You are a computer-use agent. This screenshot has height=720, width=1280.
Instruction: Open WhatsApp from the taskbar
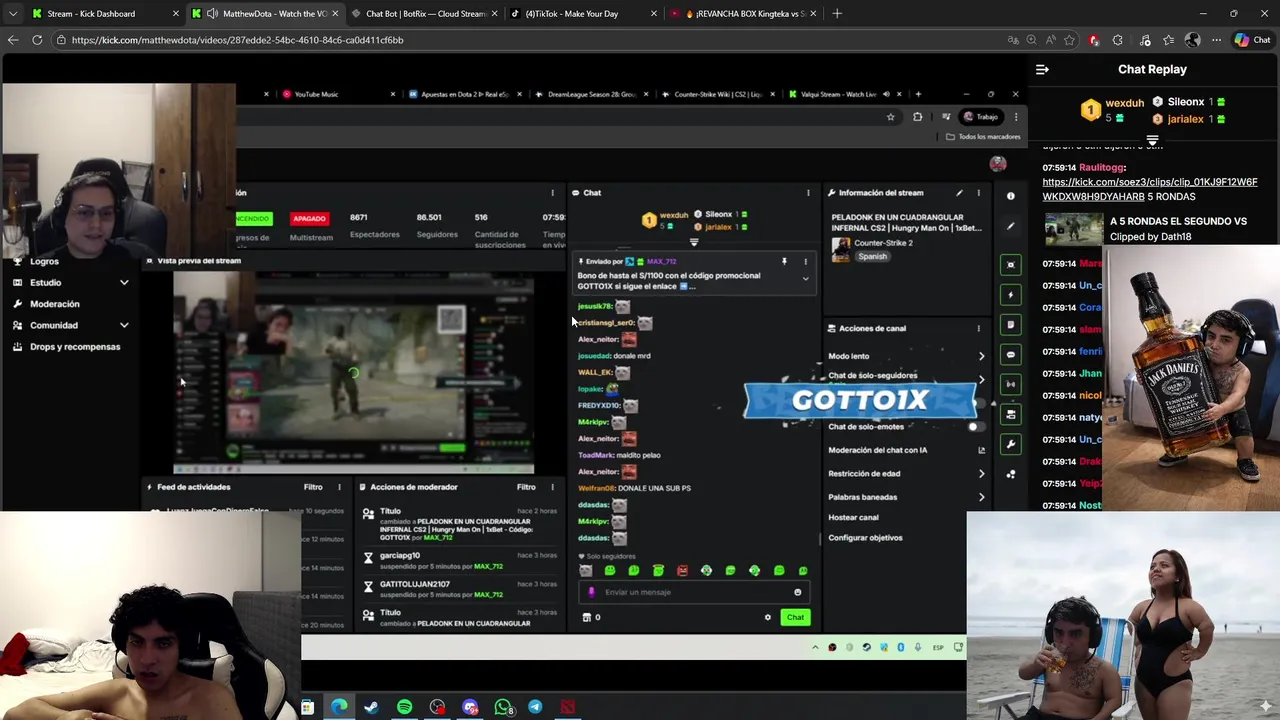pos(503,707)
